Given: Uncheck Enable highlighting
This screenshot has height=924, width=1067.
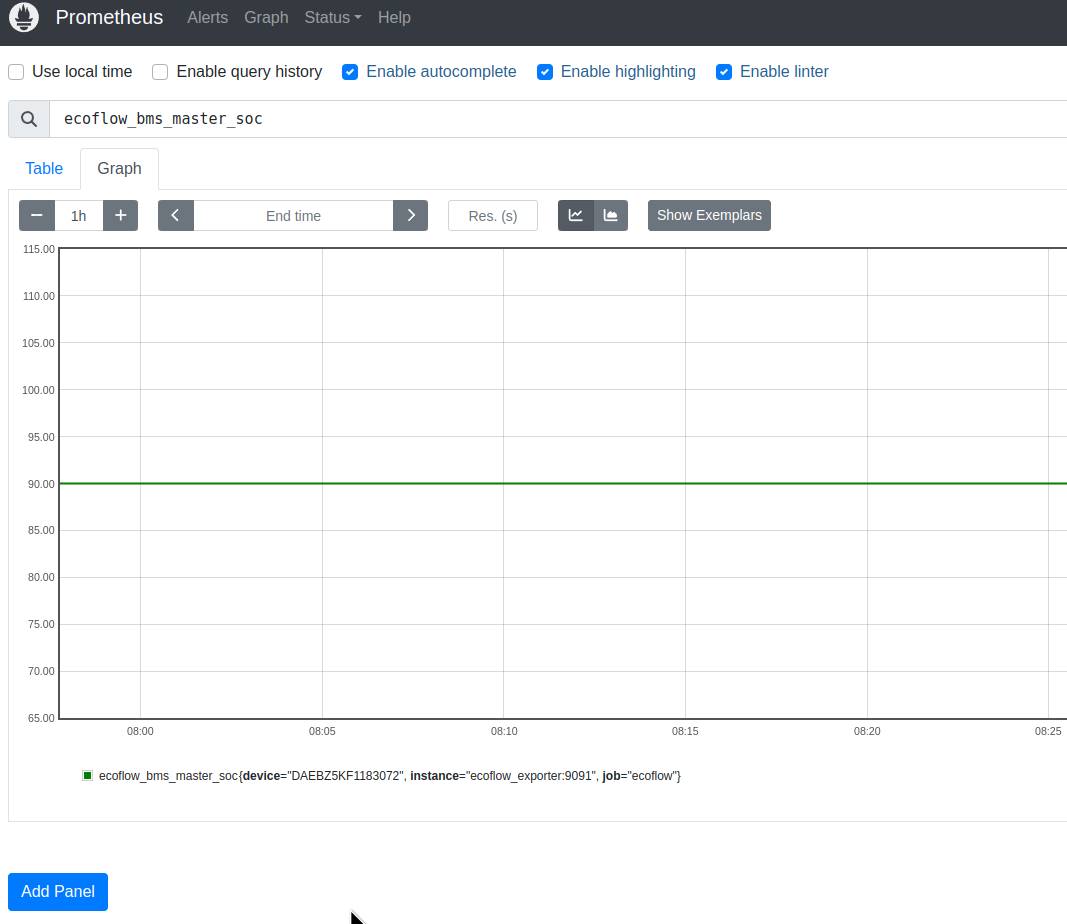Looking at the screenshot, I should coord(544,71).
